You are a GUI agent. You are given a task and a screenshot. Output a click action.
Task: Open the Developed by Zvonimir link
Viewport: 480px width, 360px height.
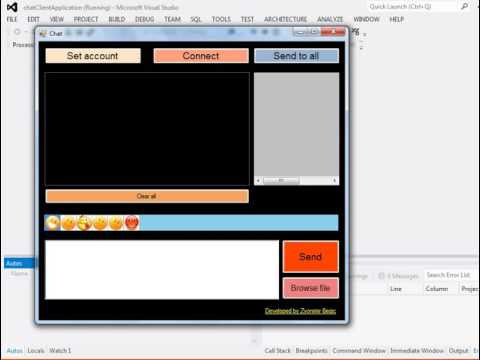(300, 311)
